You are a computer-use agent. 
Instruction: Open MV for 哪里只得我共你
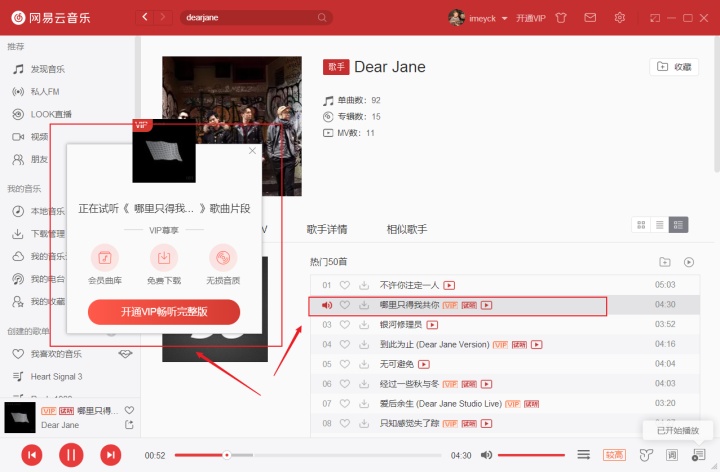pyautogui.click(x=486, y=305)
